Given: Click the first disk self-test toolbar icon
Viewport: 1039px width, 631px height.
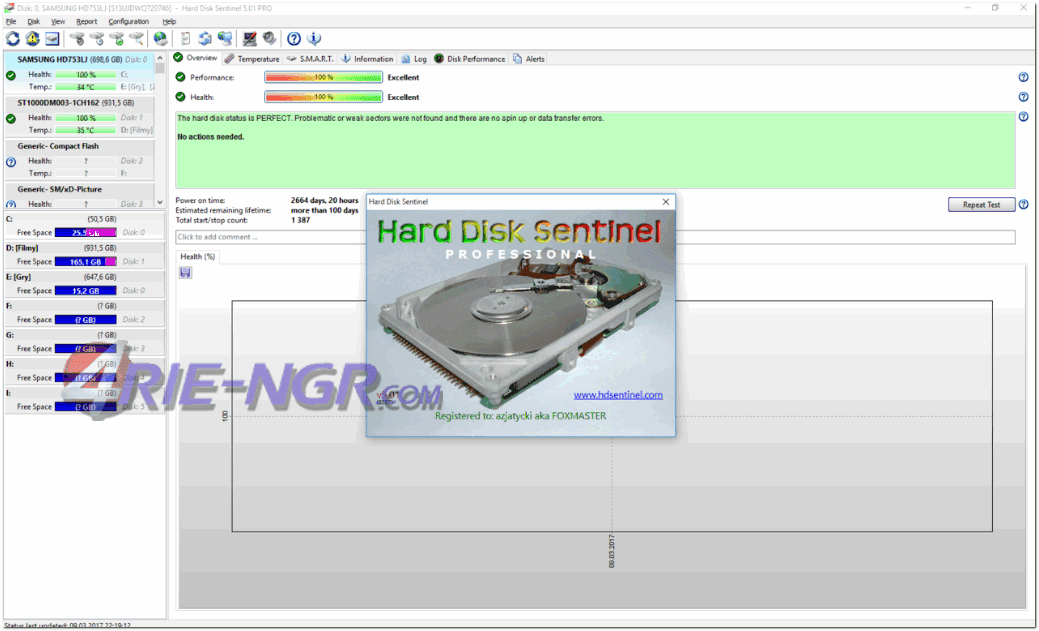Looking at the screenshot, I should pyautogui.click(x=77, y=38).
